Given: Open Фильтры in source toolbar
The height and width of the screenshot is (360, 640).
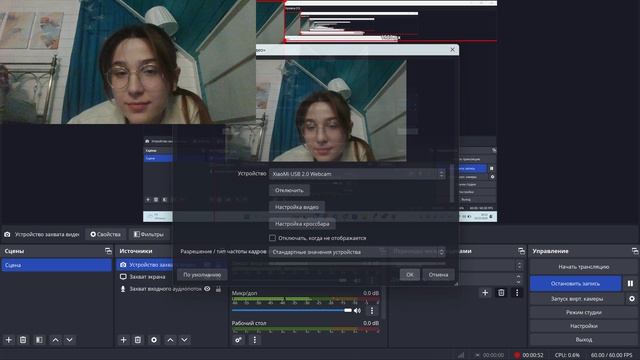Looking at the screenshot, I should 149,234.
